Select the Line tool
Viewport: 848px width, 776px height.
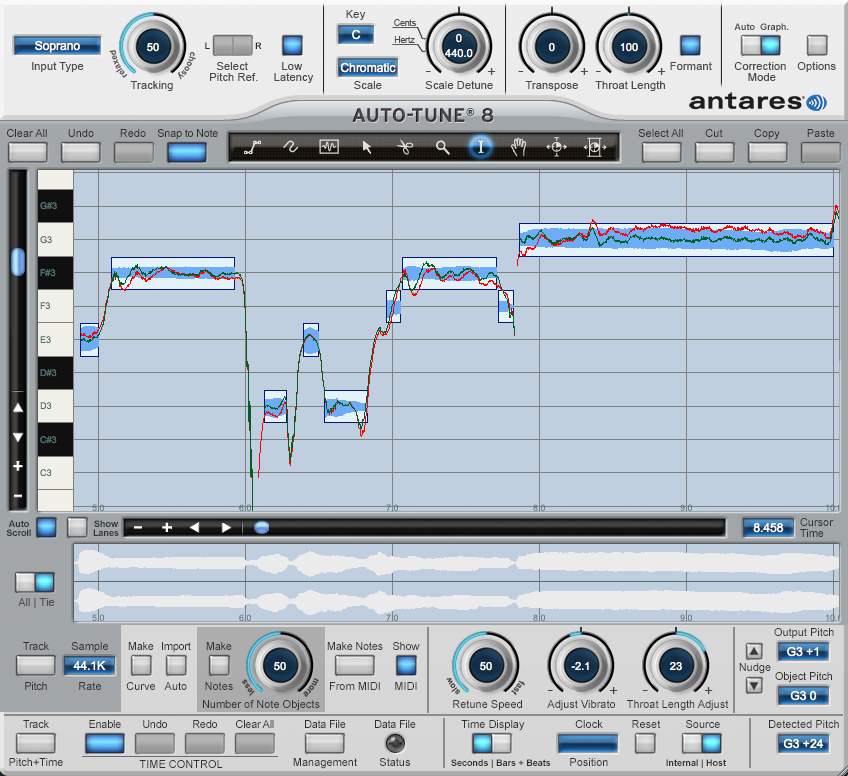(252, 147)
